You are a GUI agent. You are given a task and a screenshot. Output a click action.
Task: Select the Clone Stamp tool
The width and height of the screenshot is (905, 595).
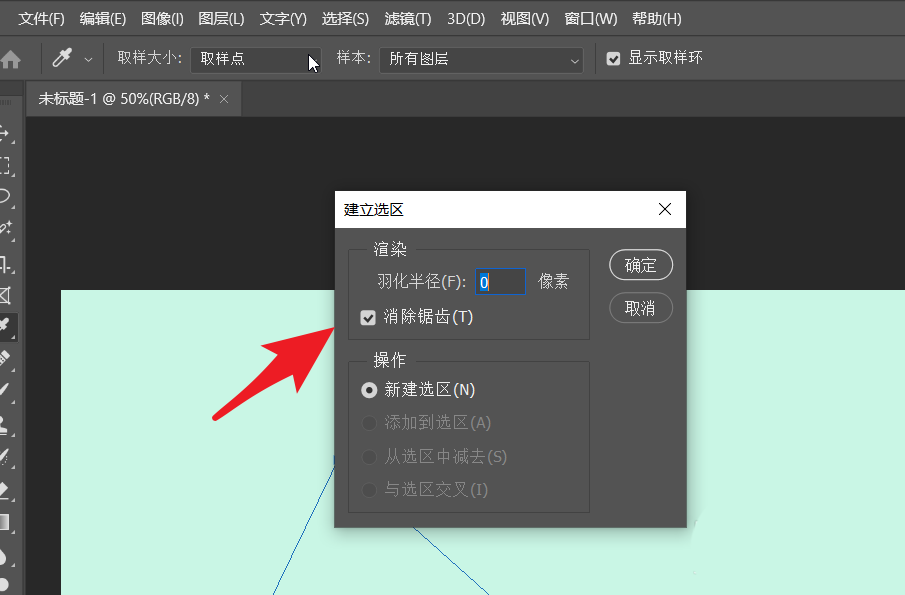pyautogui.click(x=5, y=425)
